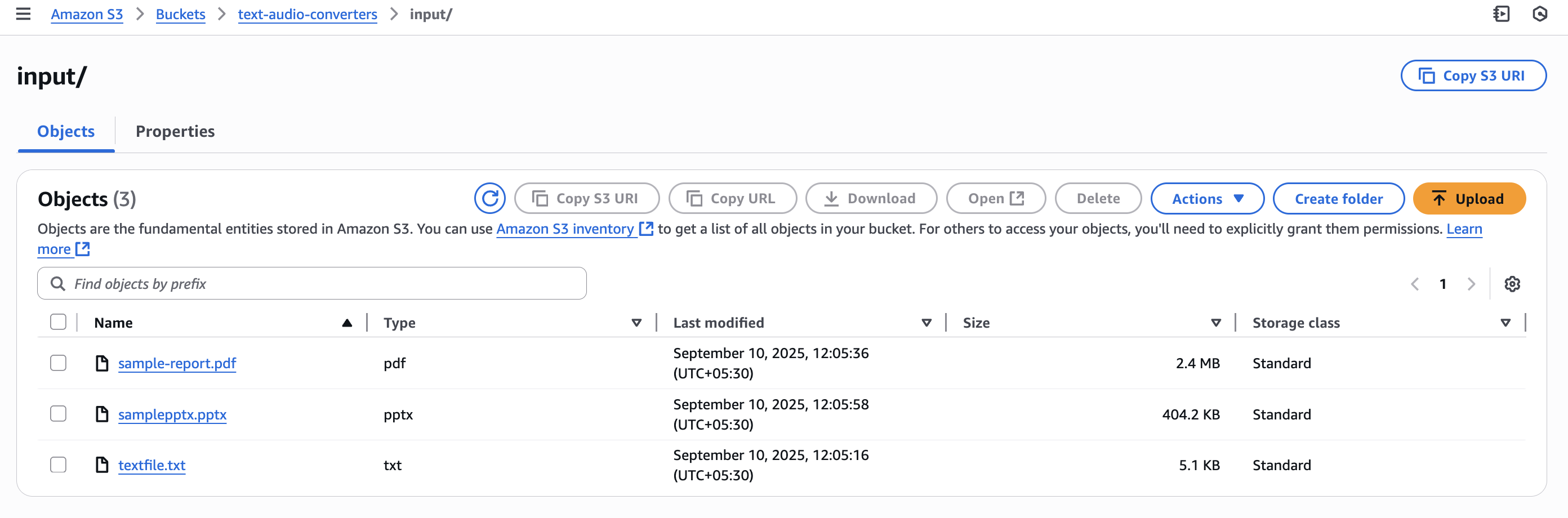Click the '5.1 KB' size cell
Screen dimensions: 1568x518
1199,465
